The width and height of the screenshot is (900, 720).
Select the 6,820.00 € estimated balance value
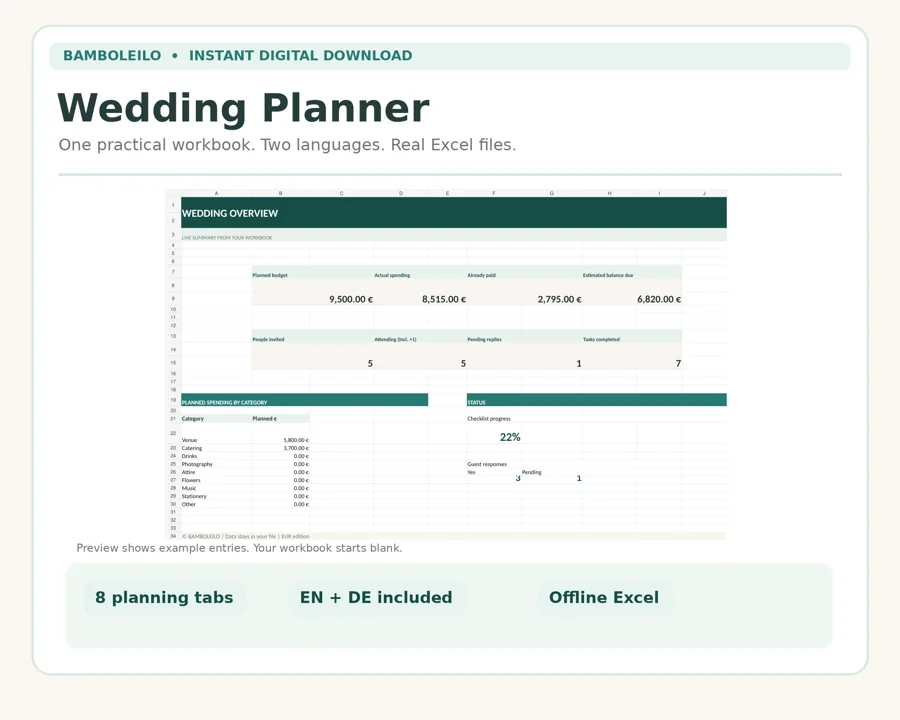click(x=659, y=299)
